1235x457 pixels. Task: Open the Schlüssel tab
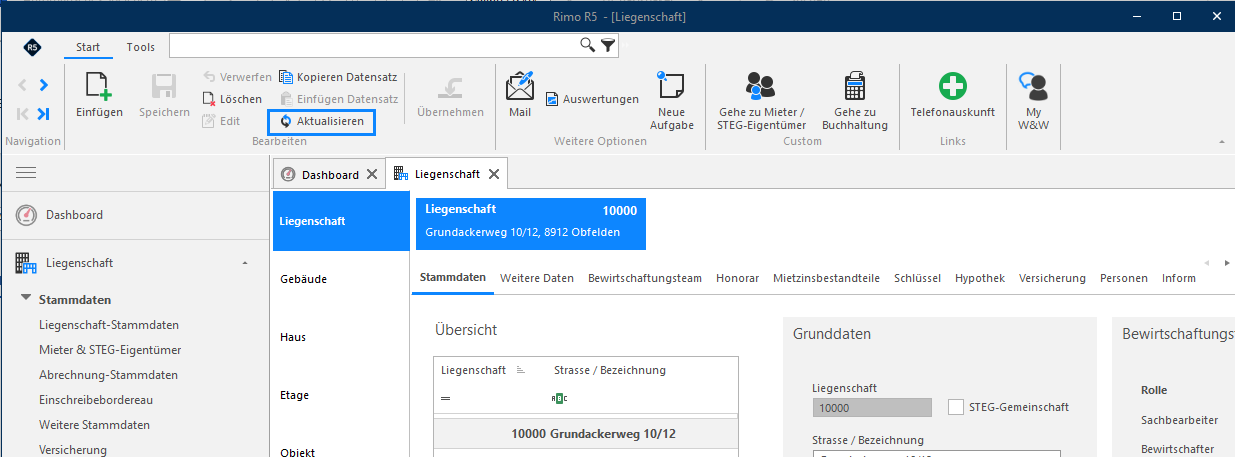tap(917, 278)
